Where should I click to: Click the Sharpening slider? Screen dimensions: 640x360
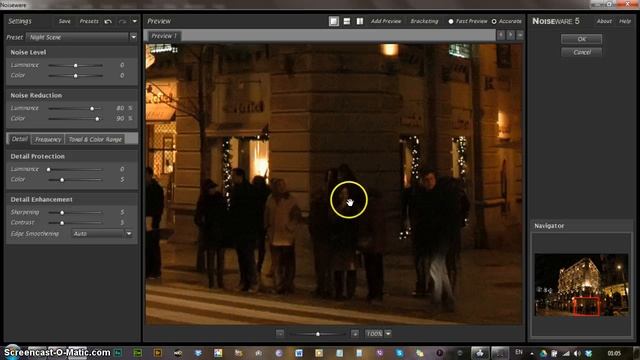pyautogui.click(x=75, y=212)
